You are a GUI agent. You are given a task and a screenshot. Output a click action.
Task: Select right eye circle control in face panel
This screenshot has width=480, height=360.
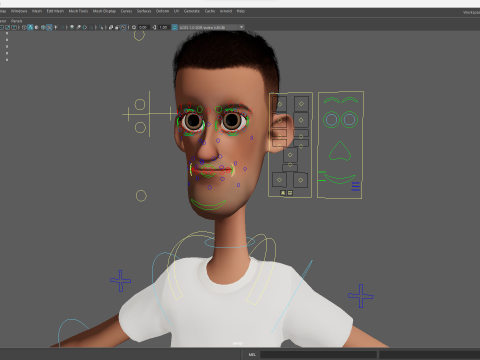pyautogui.click(x=349, y=119)
